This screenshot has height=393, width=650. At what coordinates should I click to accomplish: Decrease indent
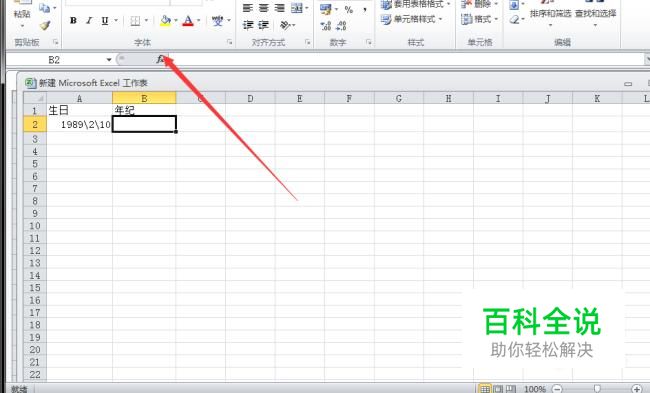(248, 25)
